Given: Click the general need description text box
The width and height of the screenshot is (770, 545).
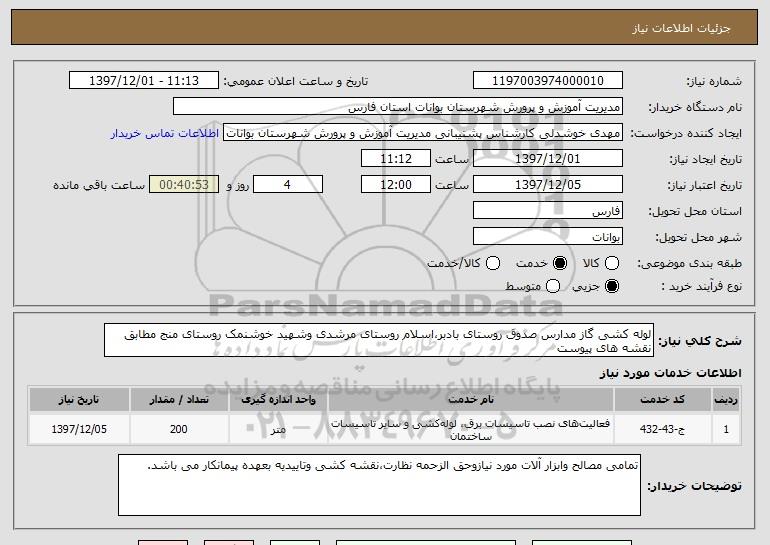Looking at the screenshot, I should pos(379,340).
